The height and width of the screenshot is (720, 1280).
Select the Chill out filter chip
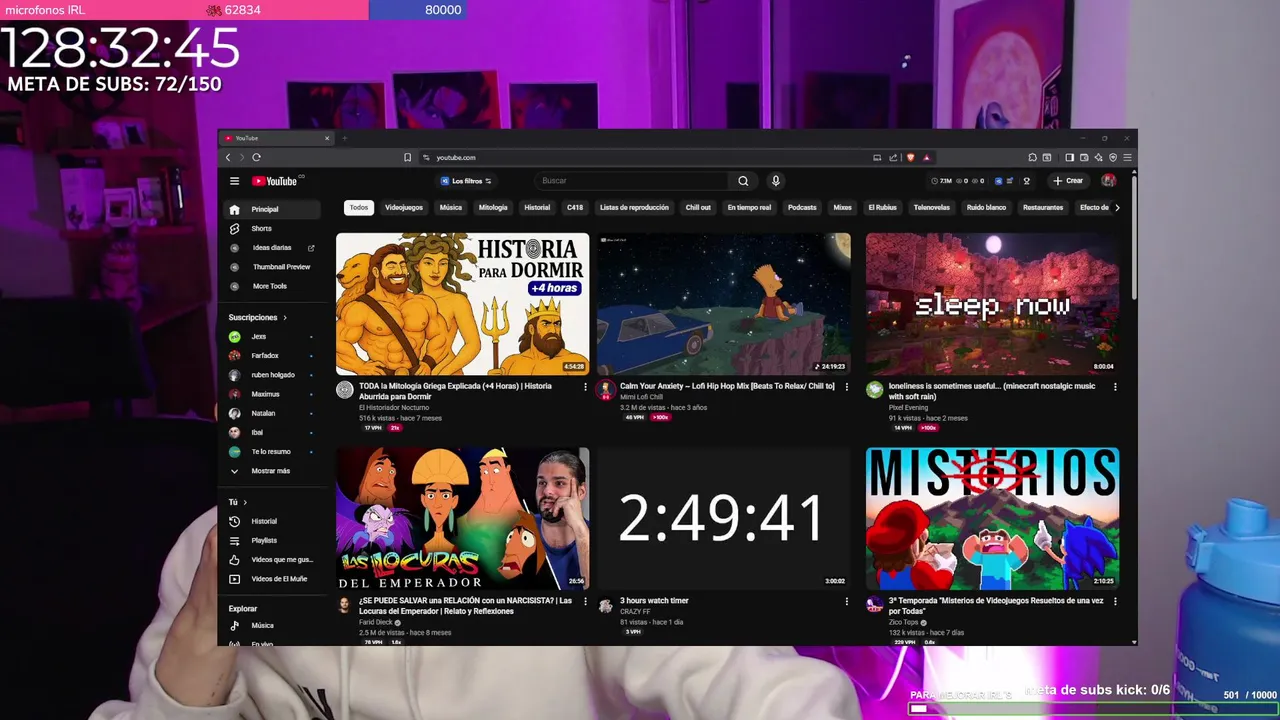pos(698,208)
